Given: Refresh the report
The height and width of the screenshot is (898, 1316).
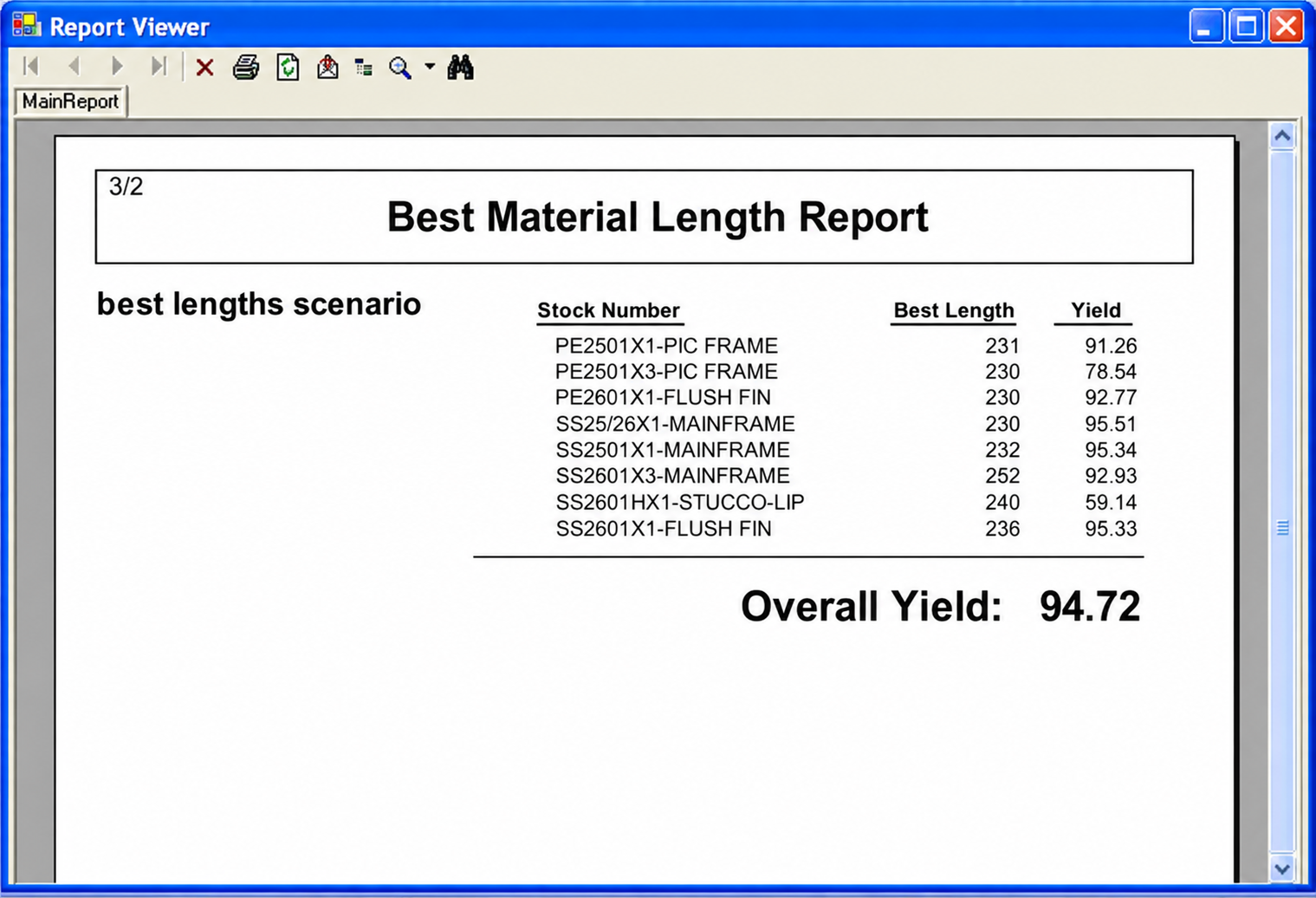Looking at the screenshot, I should (x=288, y=68).
